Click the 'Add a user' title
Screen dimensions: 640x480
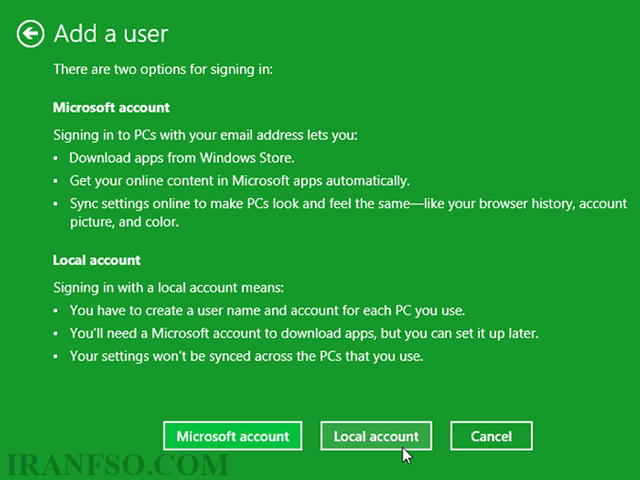click(x=111, y=33)
